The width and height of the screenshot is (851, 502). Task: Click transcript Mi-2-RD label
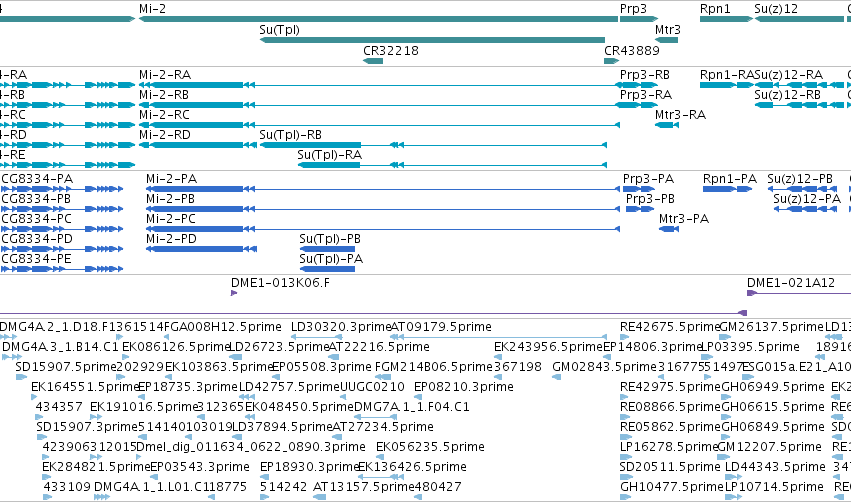[165, 135]
